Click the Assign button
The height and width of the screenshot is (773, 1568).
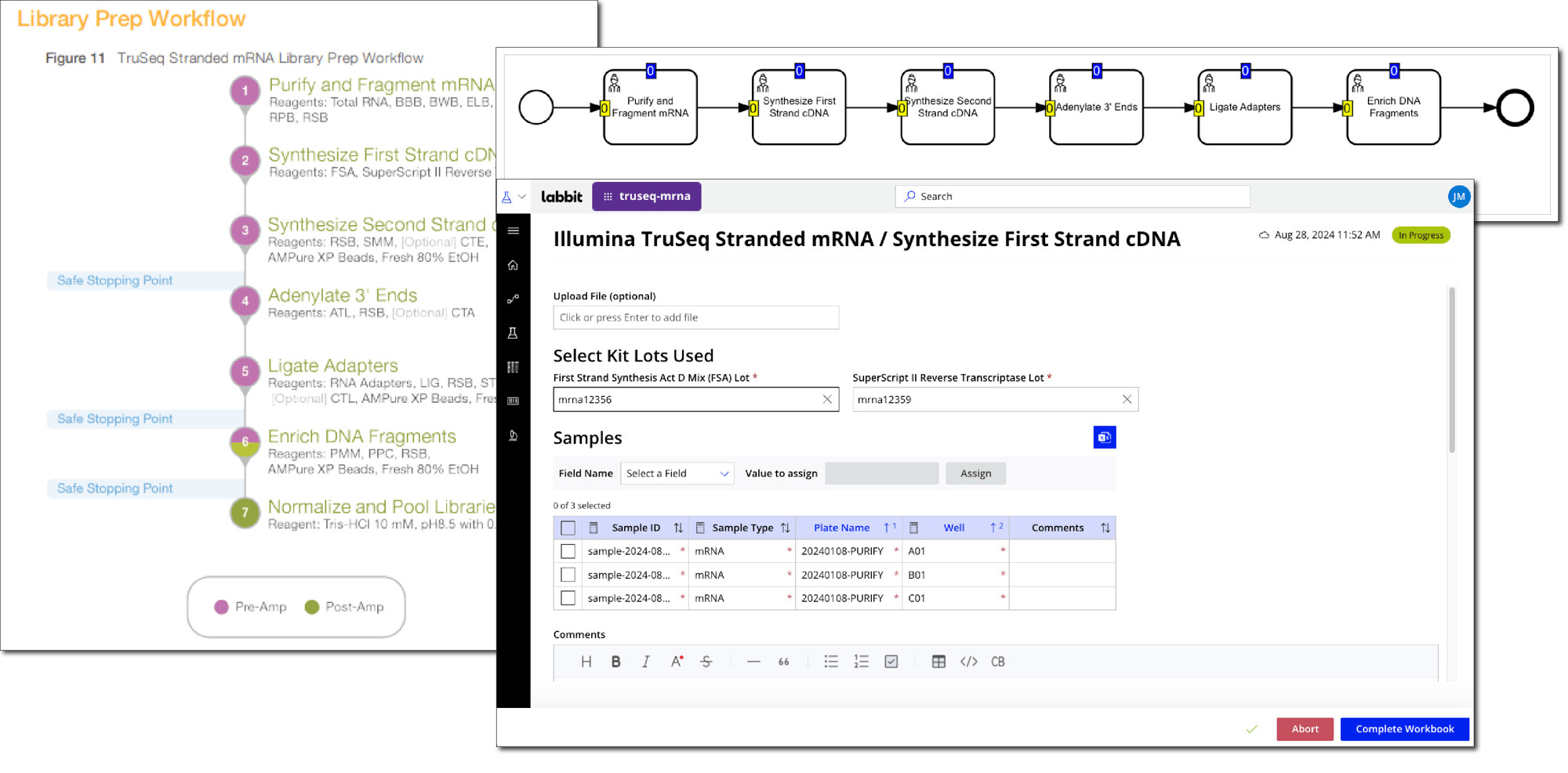click(976, 474)
